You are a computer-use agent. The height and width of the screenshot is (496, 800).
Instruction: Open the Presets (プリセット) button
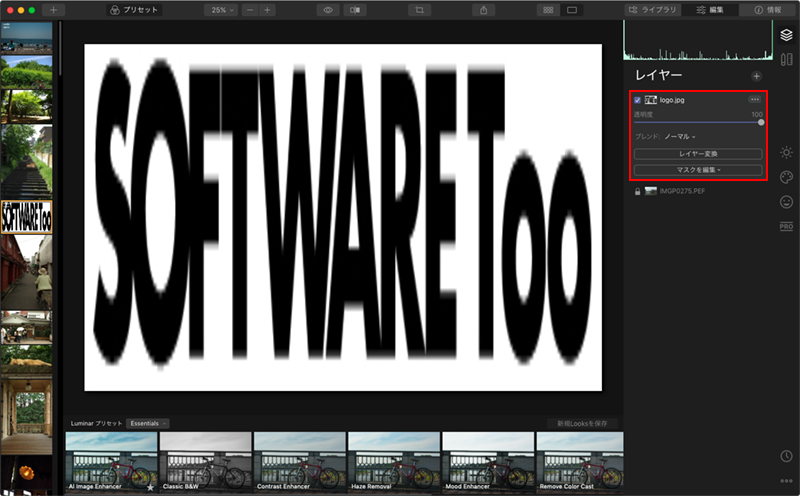[134, 10]
